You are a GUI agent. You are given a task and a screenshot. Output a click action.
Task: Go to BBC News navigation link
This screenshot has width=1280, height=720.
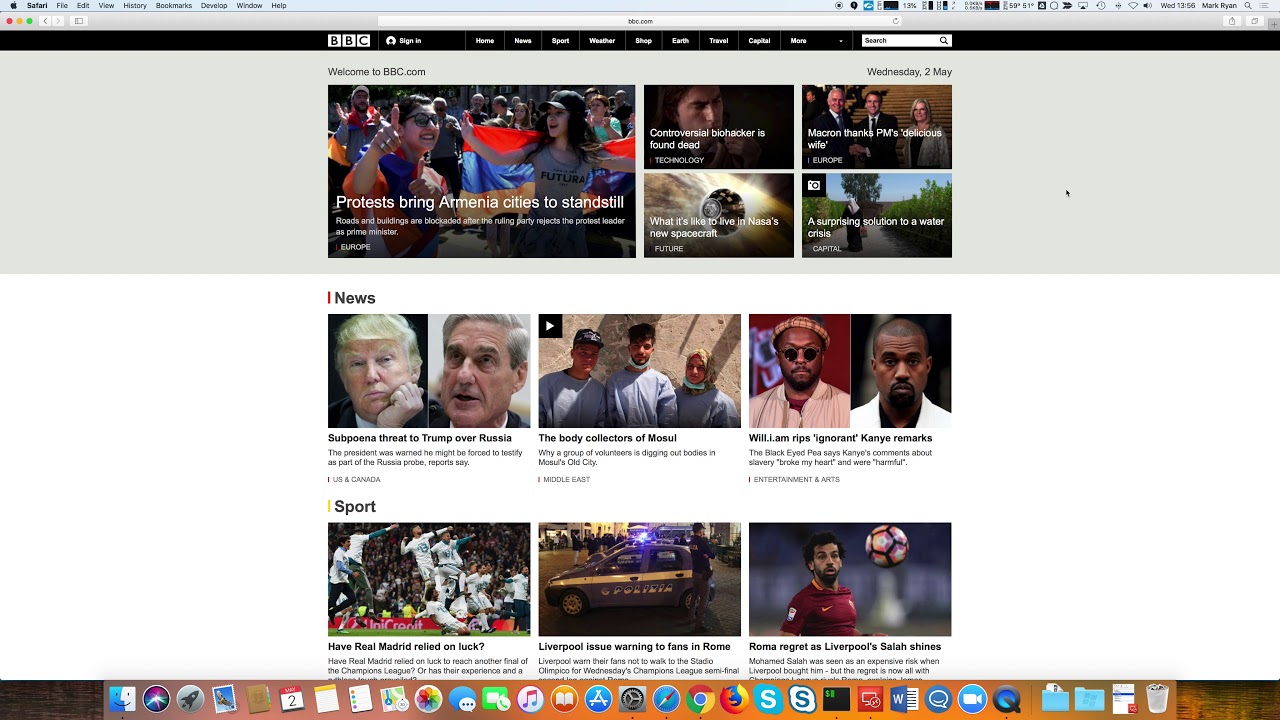523,41
